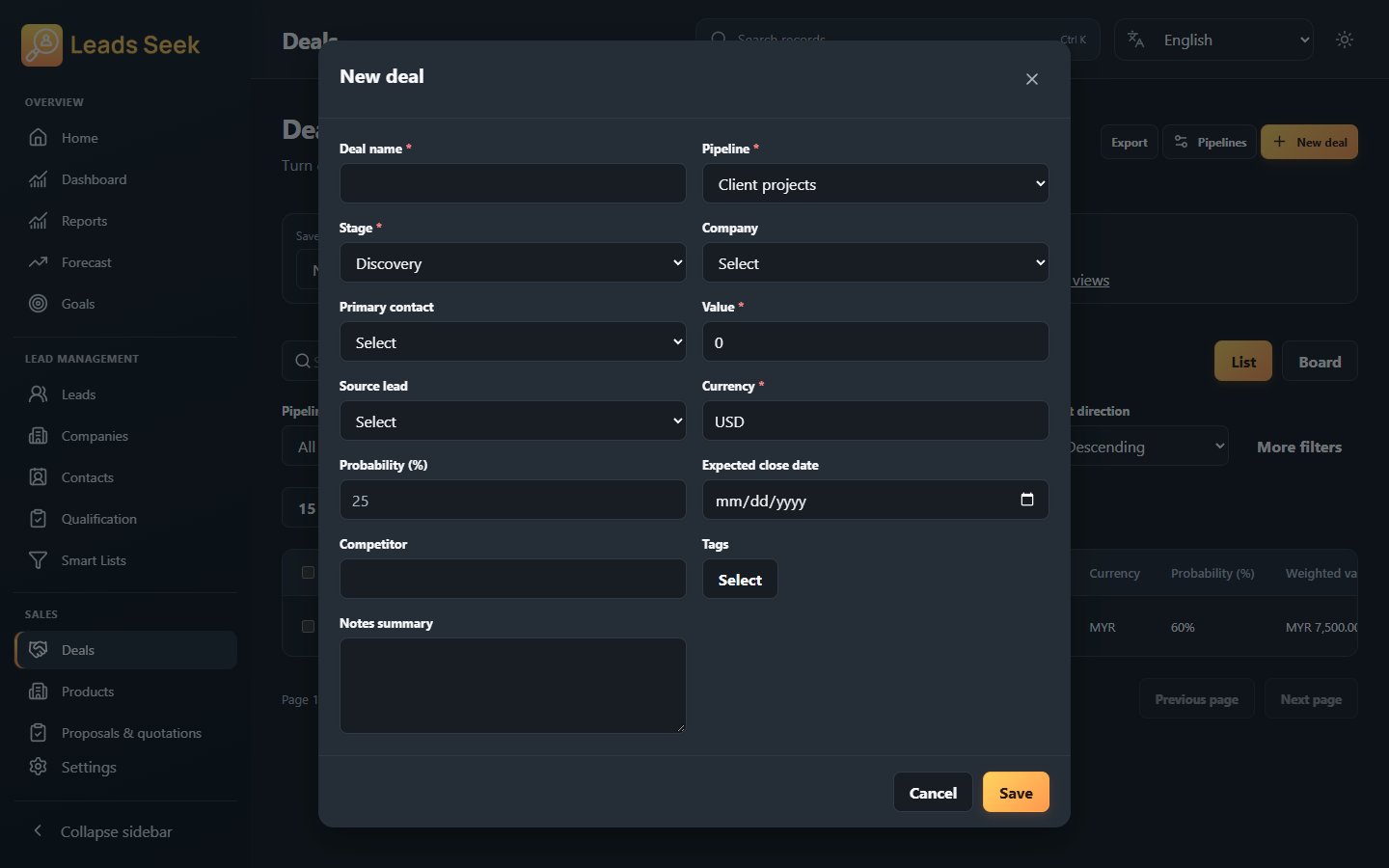
Task: Open Dashboard via its chart icon
Action: (x=38, y=179)
